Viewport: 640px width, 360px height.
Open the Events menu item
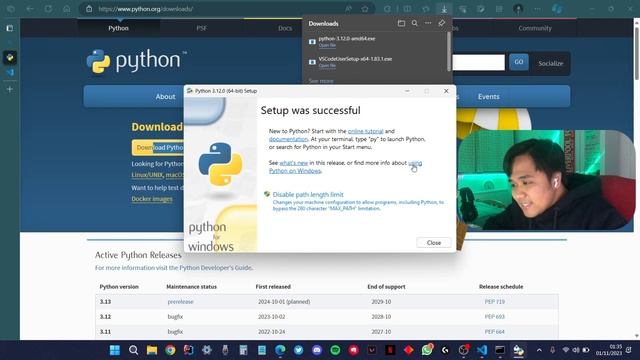pos(489,96)
